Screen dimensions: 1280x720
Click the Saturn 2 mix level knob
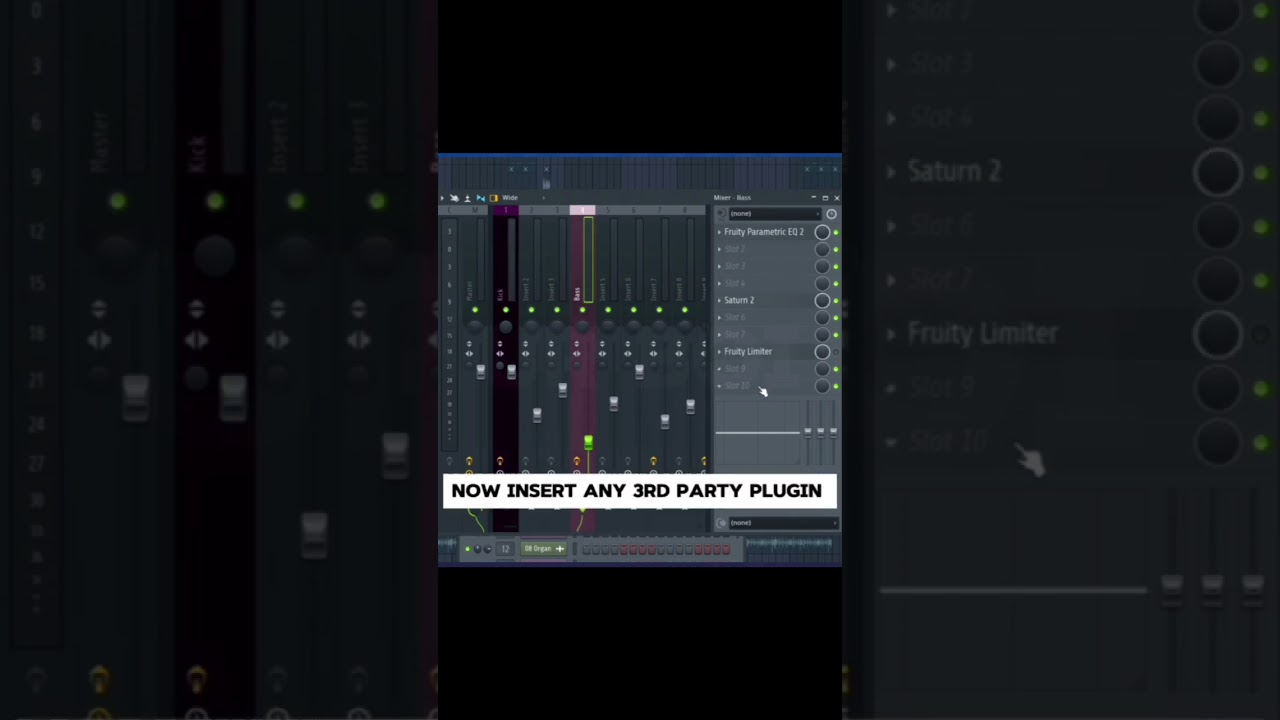[x=822, y=300]
